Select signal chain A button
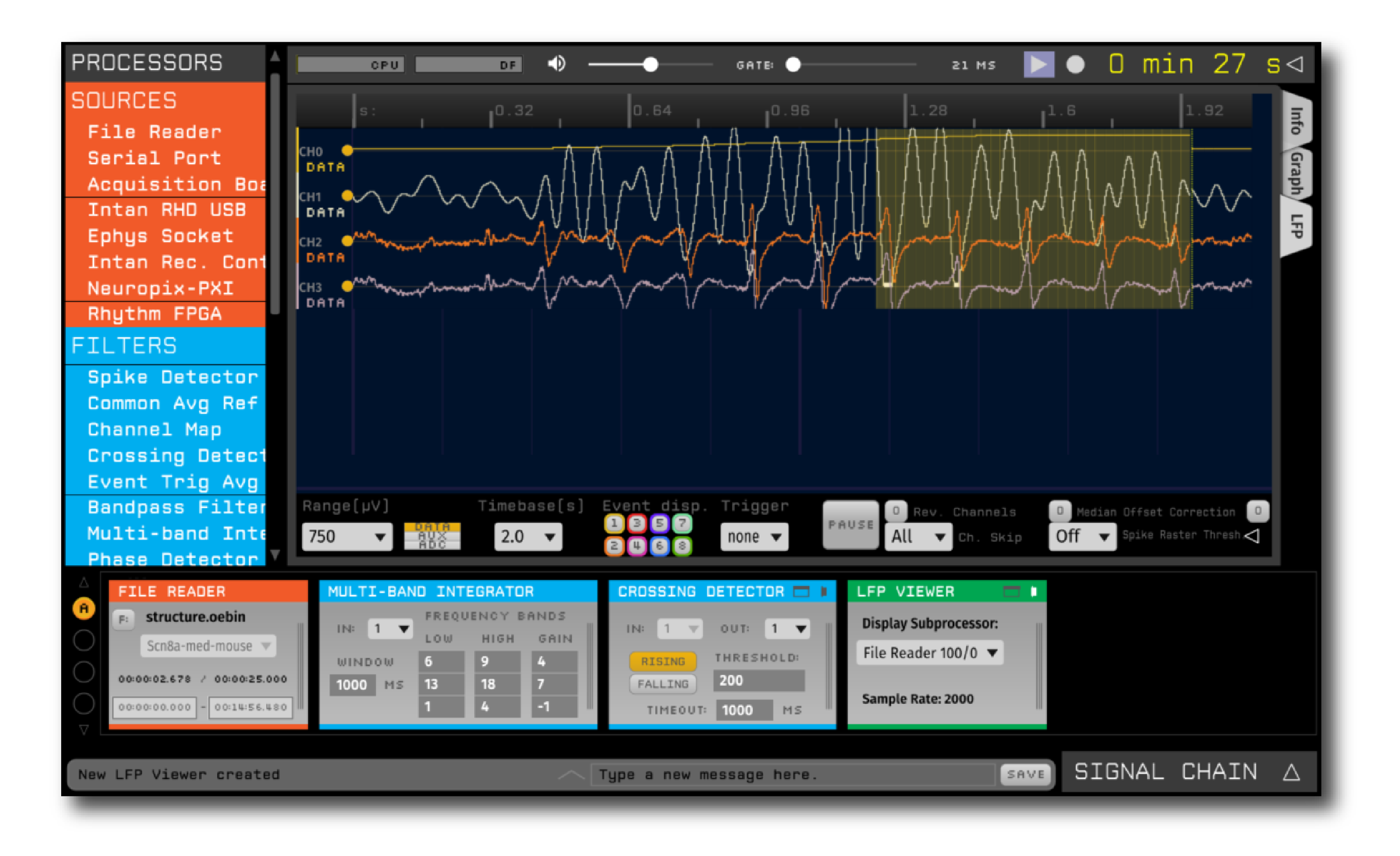This screenshot has width=1400, height=856. click(x=84, y=608)
